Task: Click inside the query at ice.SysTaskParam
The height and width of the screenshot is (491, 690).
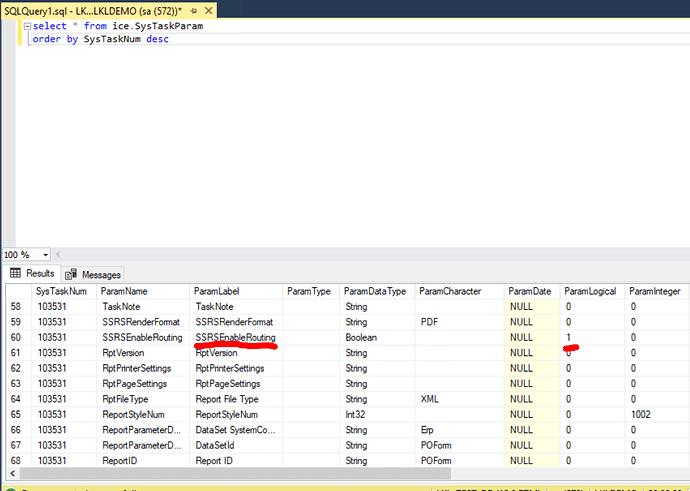Action: point(158,26)
